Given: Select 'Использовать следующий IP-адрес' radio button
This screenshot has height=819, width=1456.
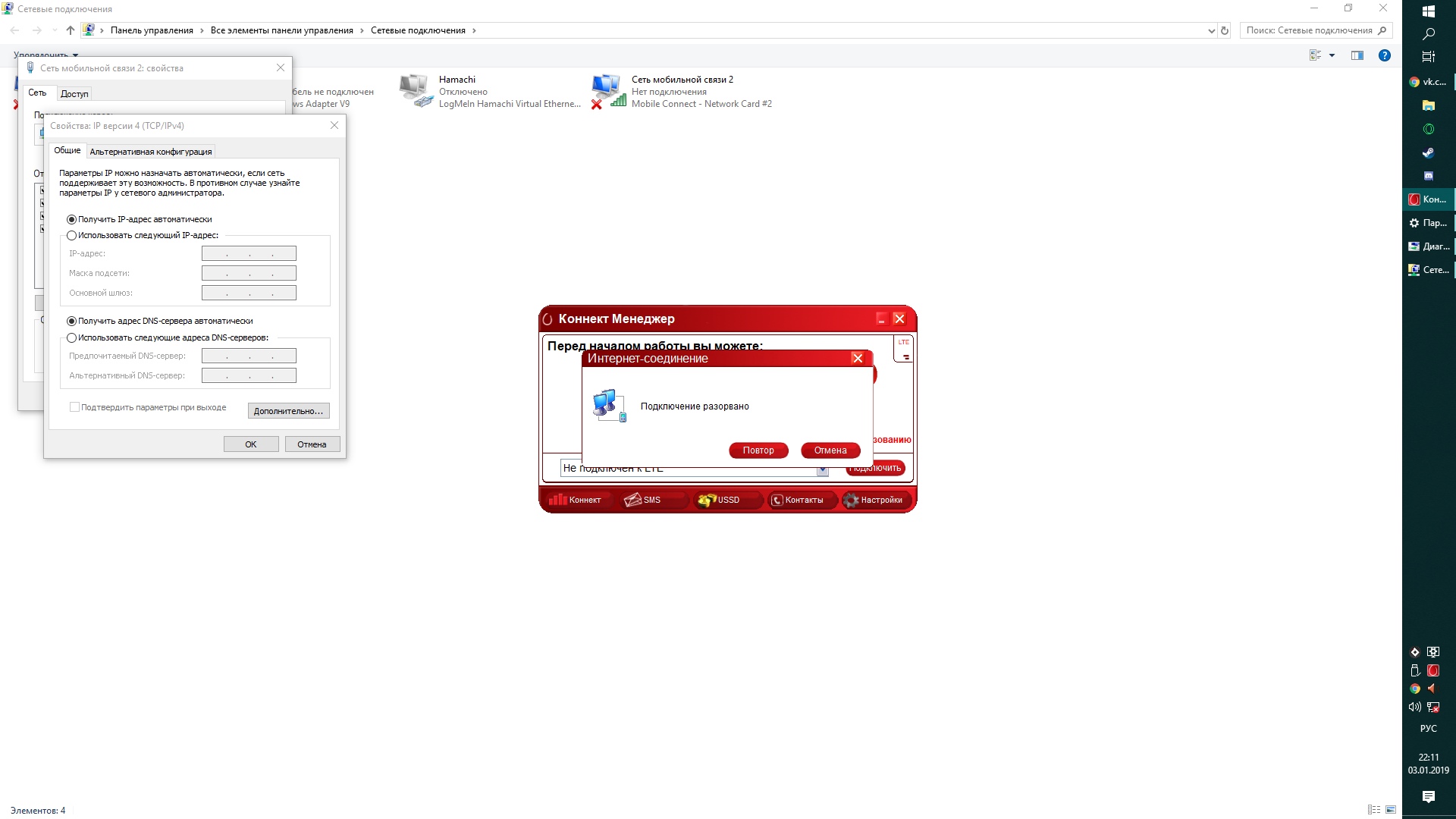Looking at the screenshot, I should 71,236.
